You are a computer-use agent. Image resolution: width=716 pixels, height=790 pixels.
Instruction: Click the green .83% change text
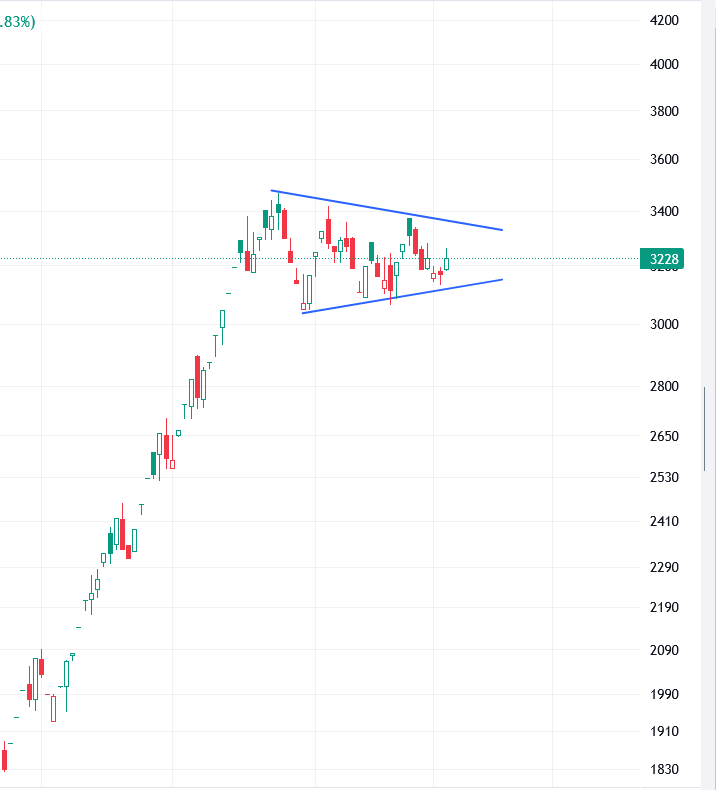(18, 22)
